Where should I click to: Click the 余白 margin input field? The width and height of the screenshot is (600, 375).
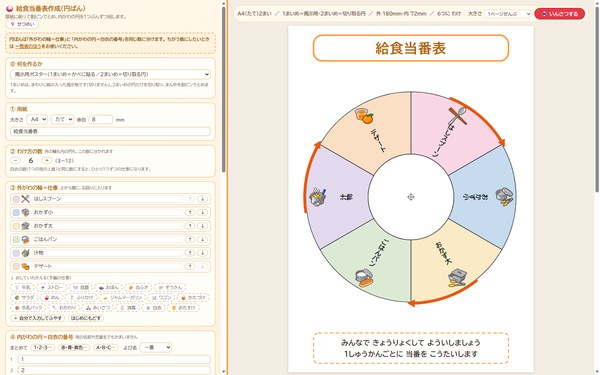[100, 119]
